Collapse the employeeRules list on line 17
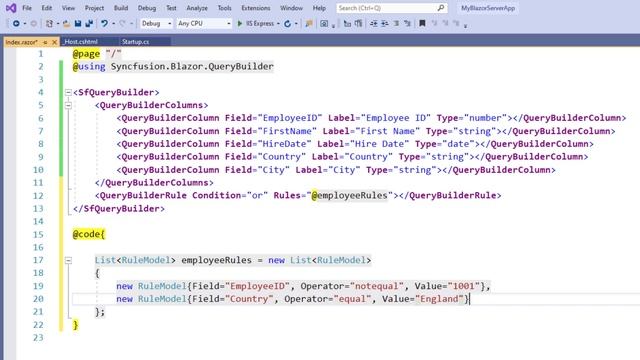The image size is (640, 360). [68, 260]
